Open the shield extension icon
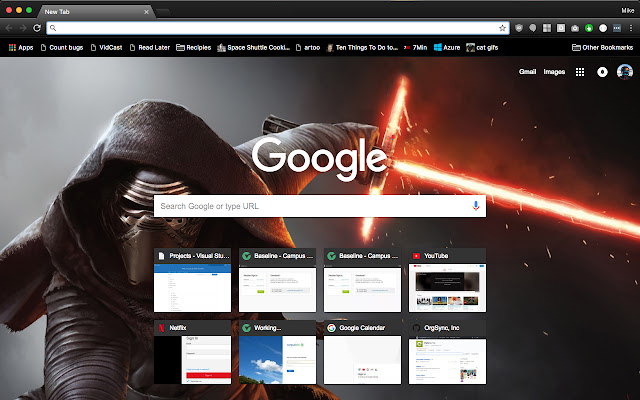 519,28
